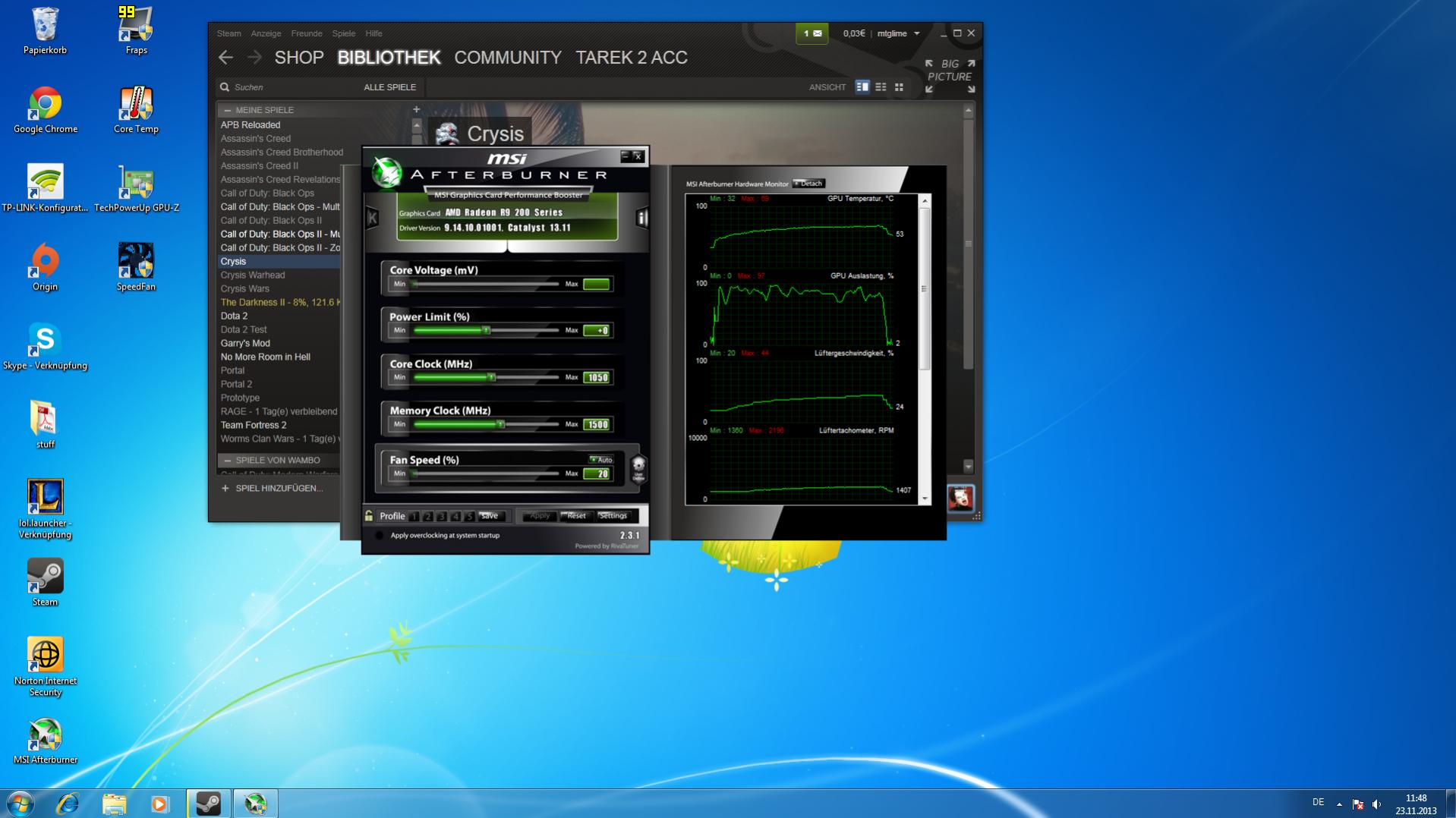1456x818 pixels.
Task: Collapse the MEINE SPIELE category
Action: click(x=227, y=110)
